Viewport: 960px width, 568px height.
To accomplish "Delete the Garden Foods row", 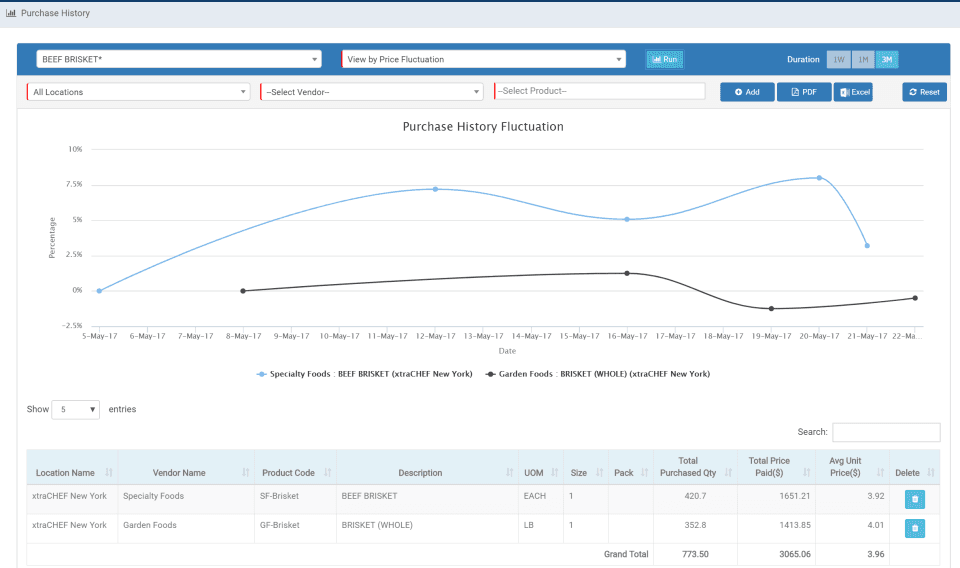I will click(915, 528).
